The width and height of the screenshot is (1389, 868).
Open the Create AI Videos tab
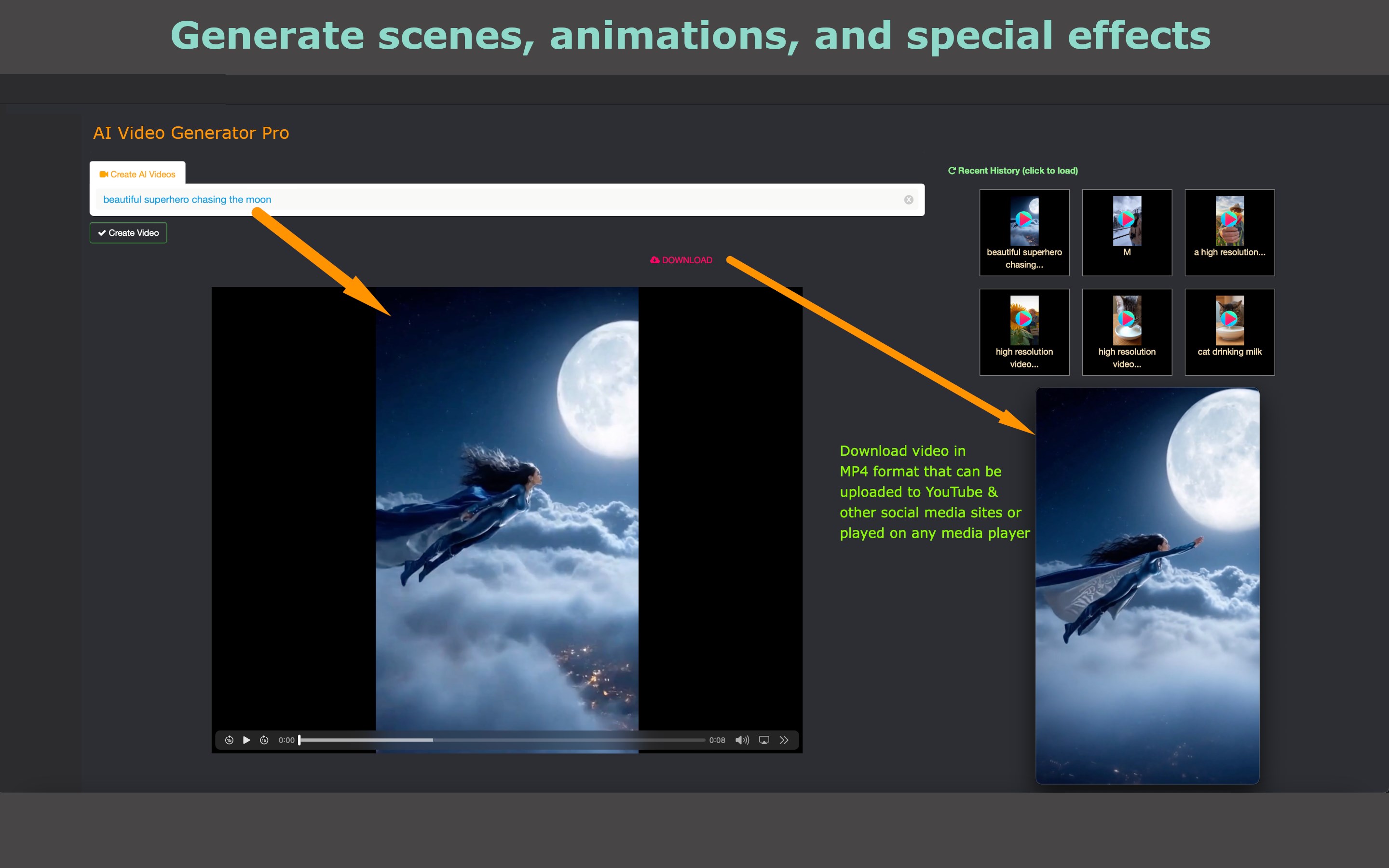point(138,174)
